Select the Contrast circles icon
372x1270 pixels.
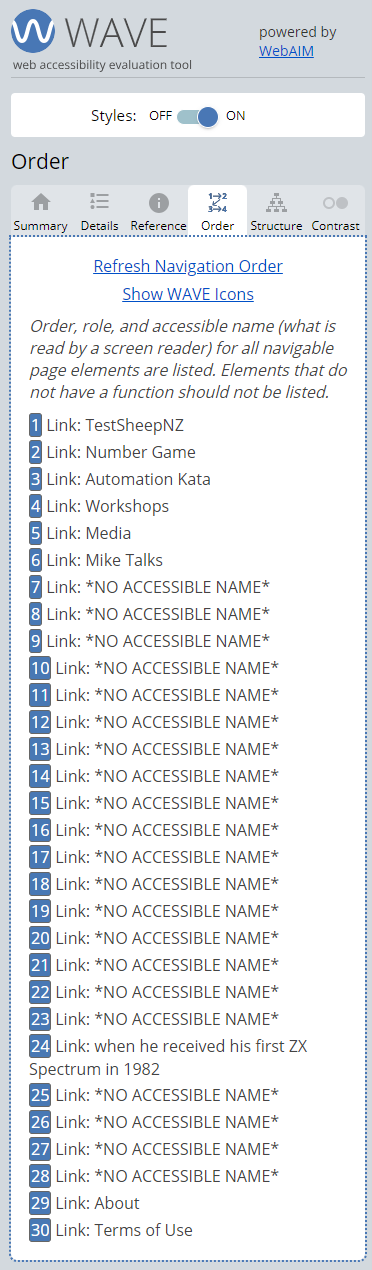coord(335,202)
